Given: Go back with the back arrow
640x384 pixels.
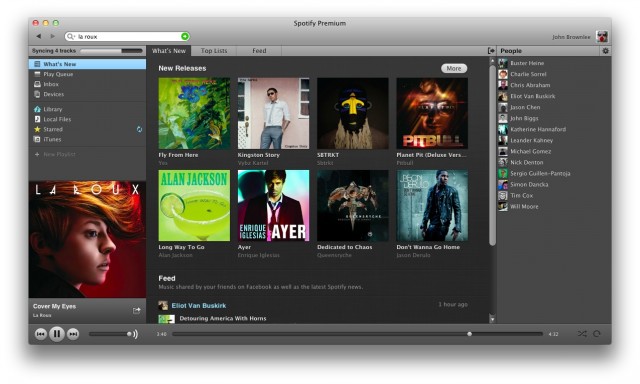Looking at the screenshot, I should (39, 36).
